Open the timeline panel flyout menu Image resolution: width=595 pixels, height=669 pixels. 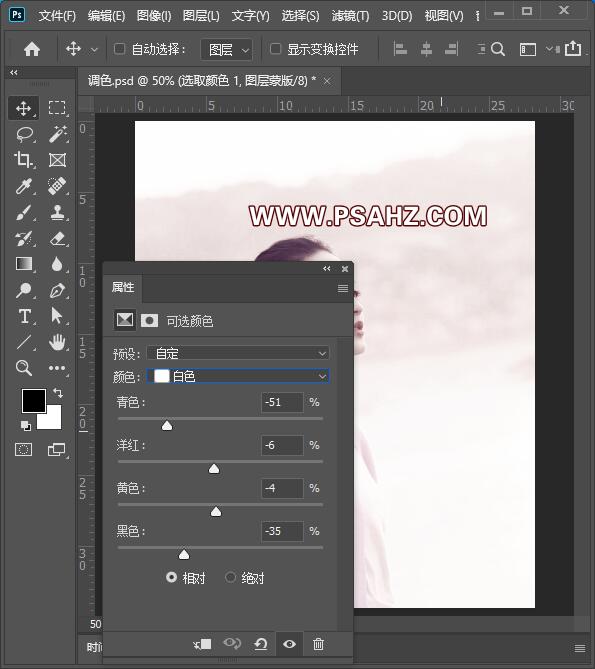580,649
